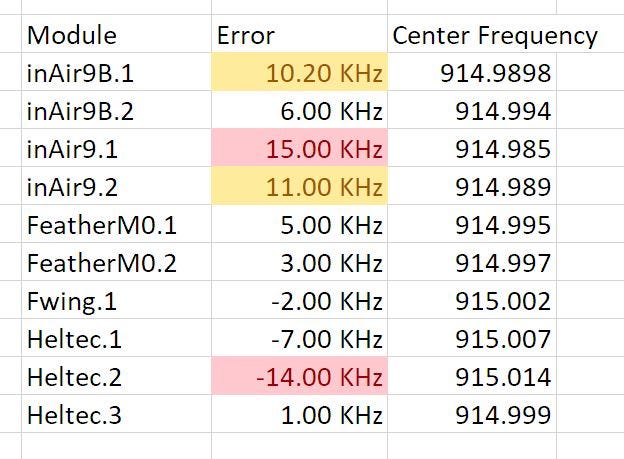Viewport: 624px width, 459px height.
Task: Select the 915.014 frequency cell
Action: (472, 376)
